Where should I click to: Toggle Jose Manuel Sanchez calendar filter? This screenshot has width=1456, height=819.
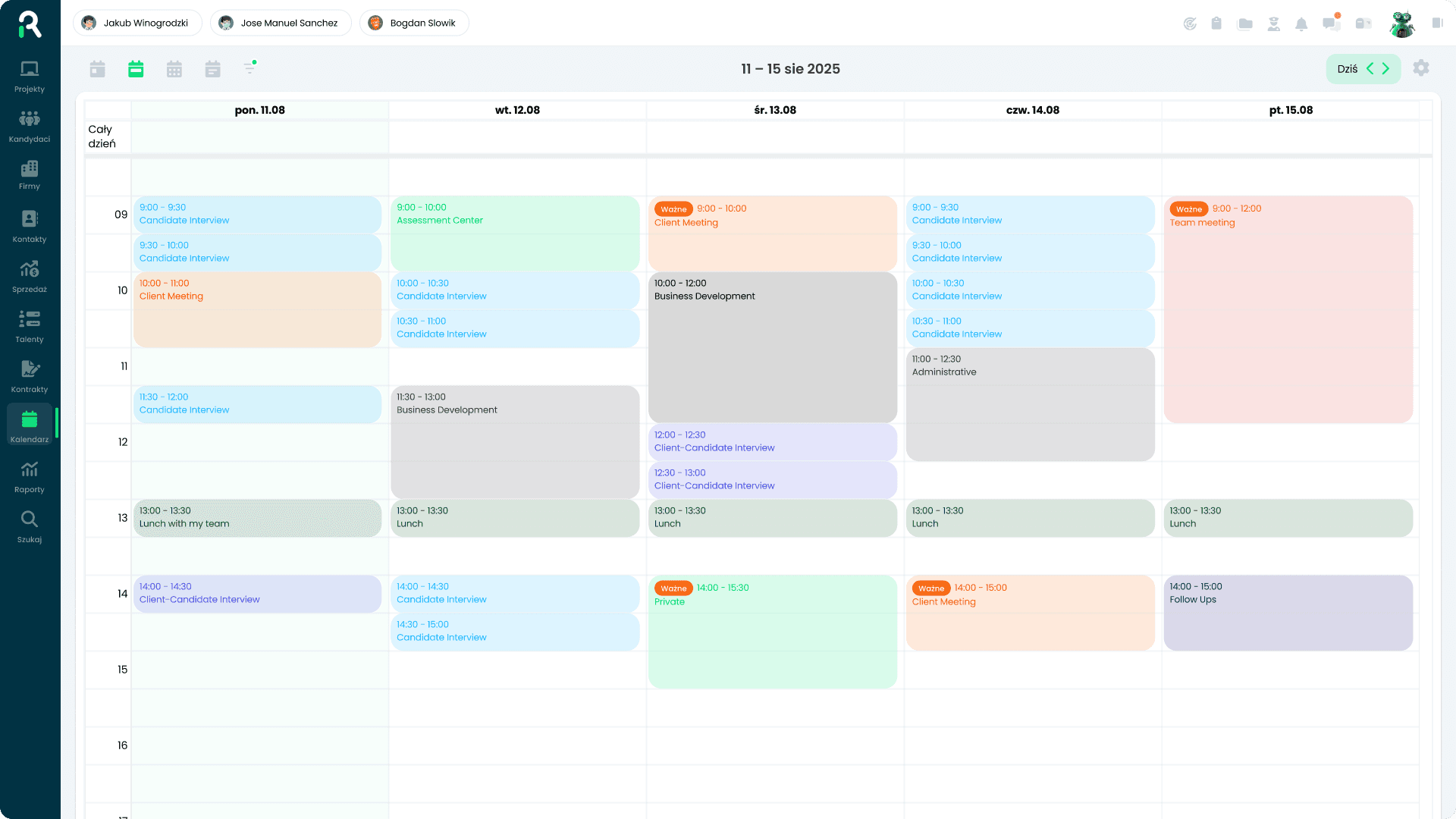pyautogui.click(x=281, y=23)
